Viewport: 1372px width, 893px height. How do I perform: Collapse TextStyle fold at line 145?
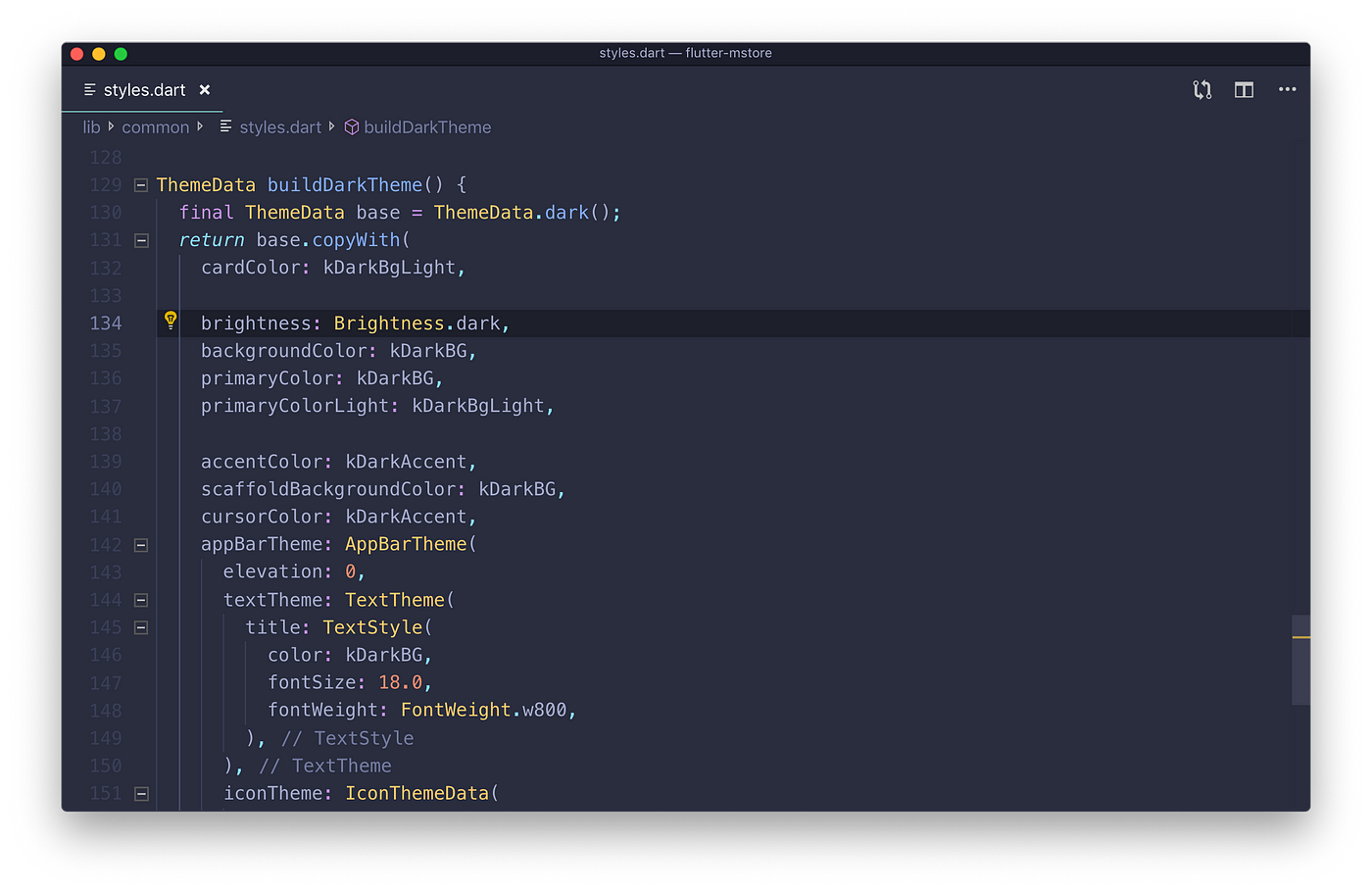pyautogui.click(x=141, y=627)
